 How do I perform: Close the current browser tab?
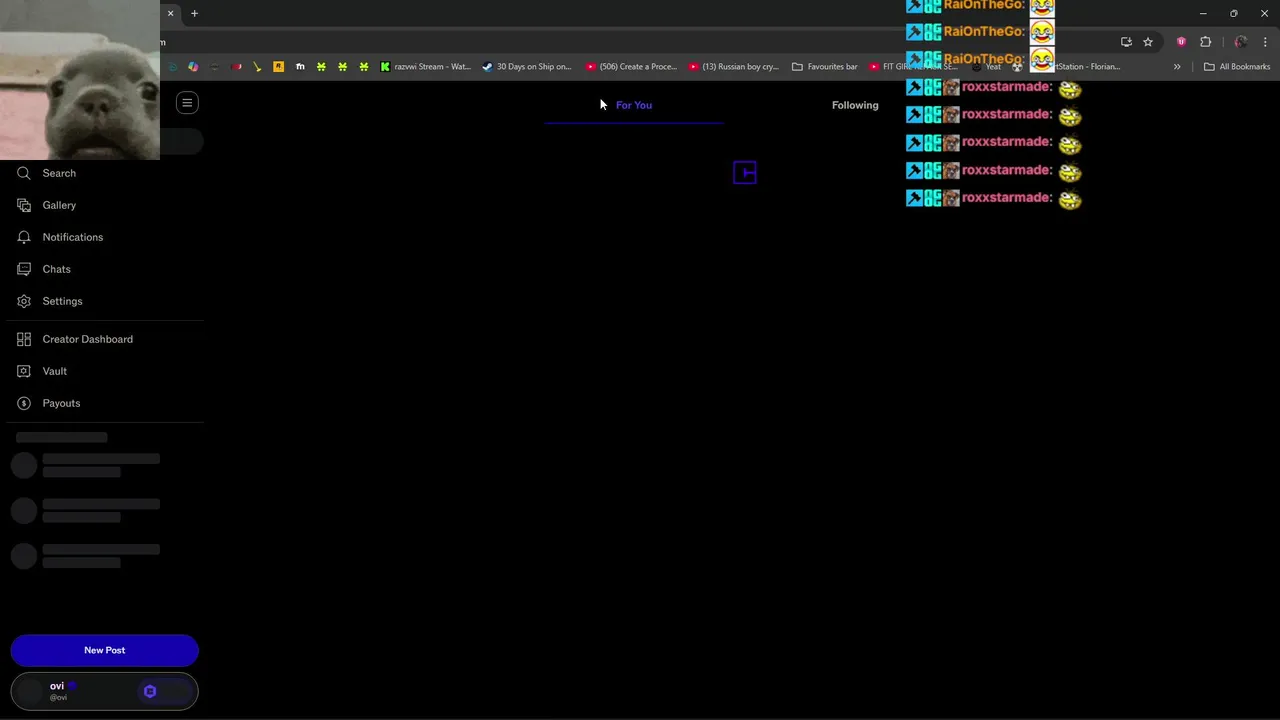point(170,13)
